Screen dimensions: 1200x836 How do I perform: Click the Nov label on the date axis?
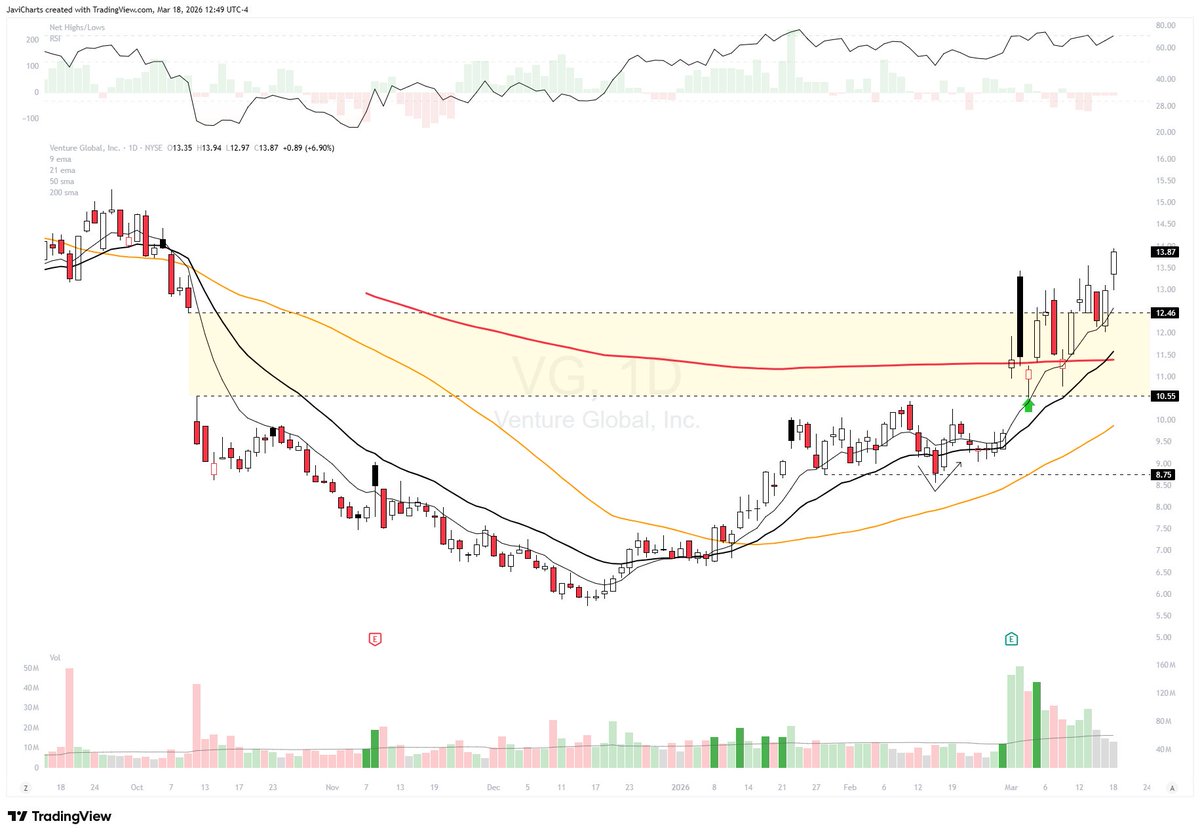click(332, 788)
